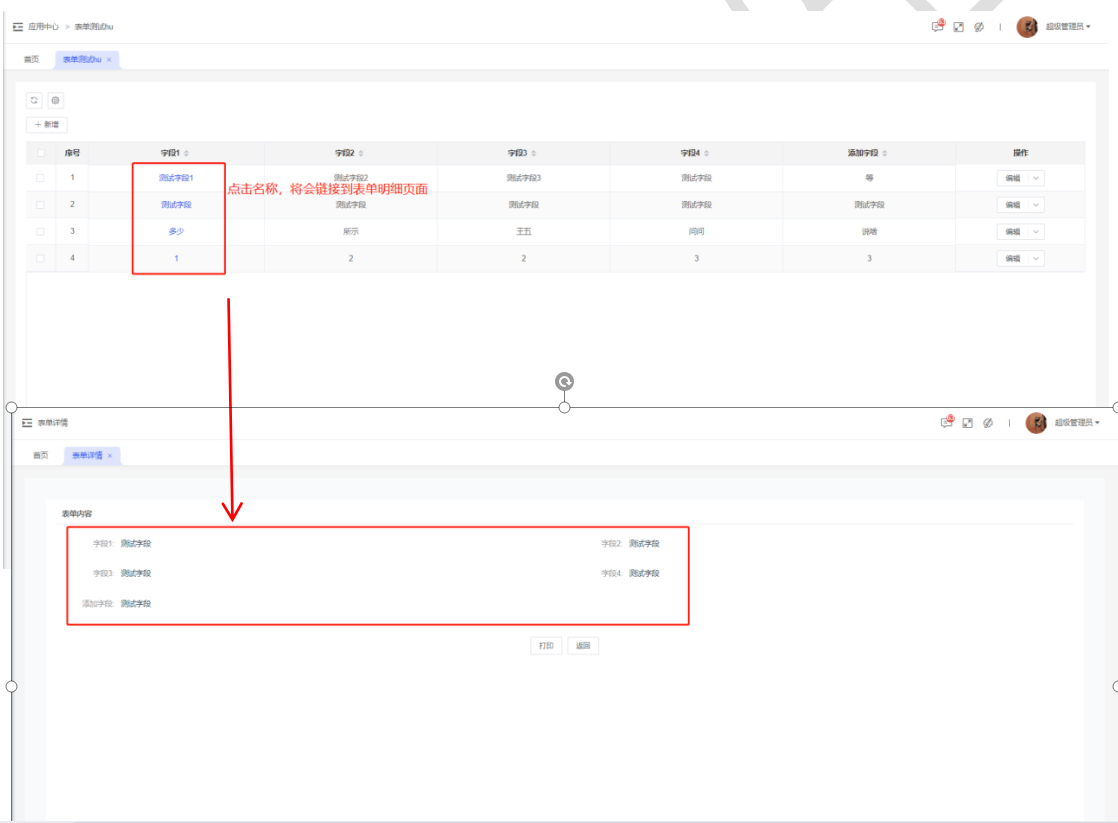The image size is (1118, 823).
Task: Click the user avatar on the 表单详情 page header
Action: (1036, 423)
